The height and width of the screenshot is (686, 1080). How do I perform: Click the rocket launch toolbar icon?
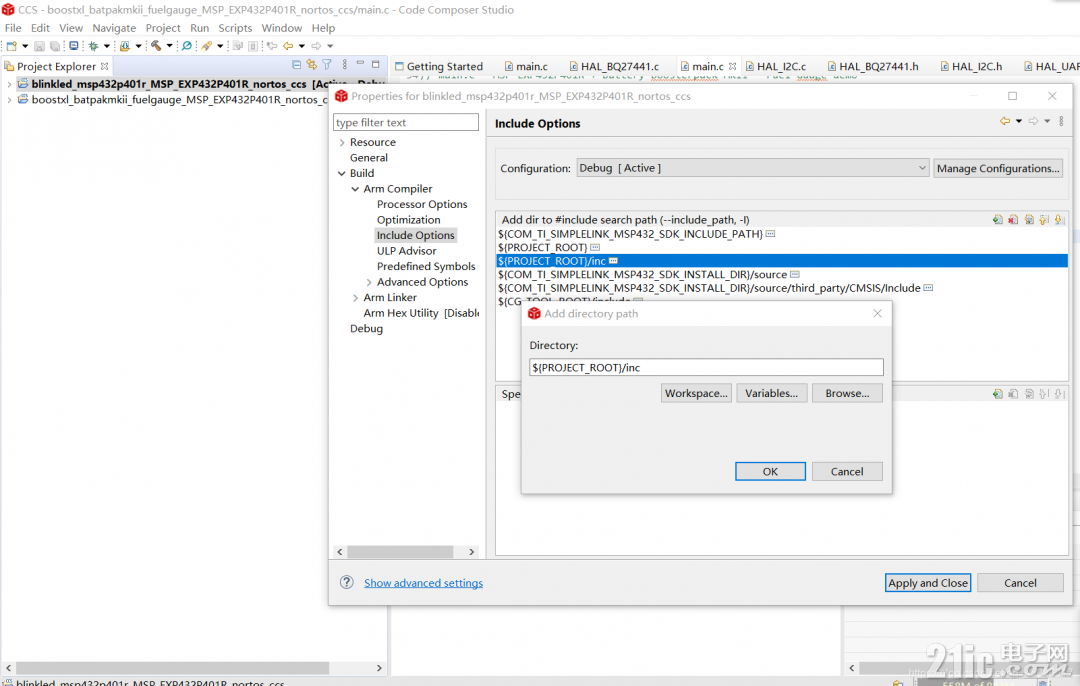[207, 46]
